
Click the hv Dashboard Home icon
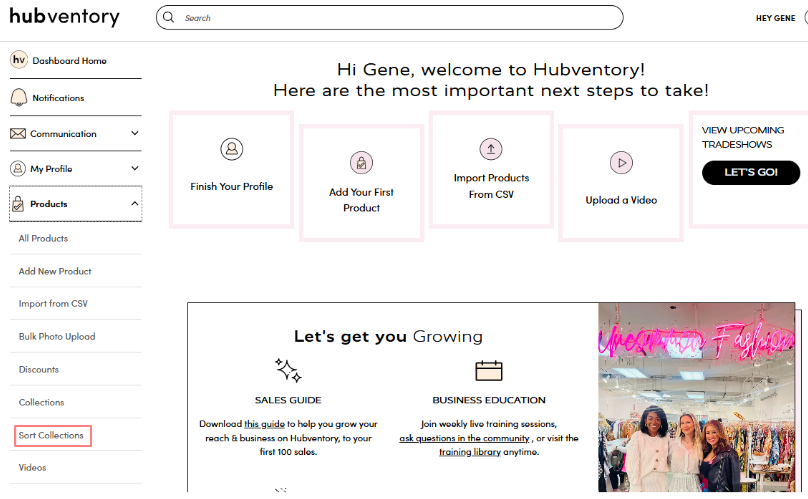(x=19, y=60)
